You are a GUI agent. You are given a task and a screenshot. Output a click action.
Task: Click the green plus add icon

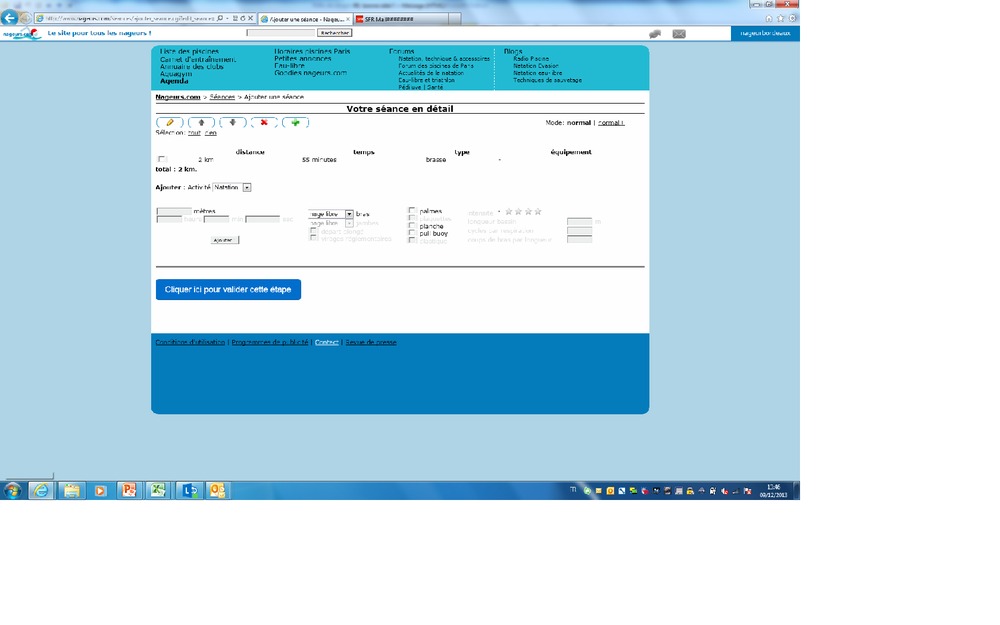click(295, 122)
